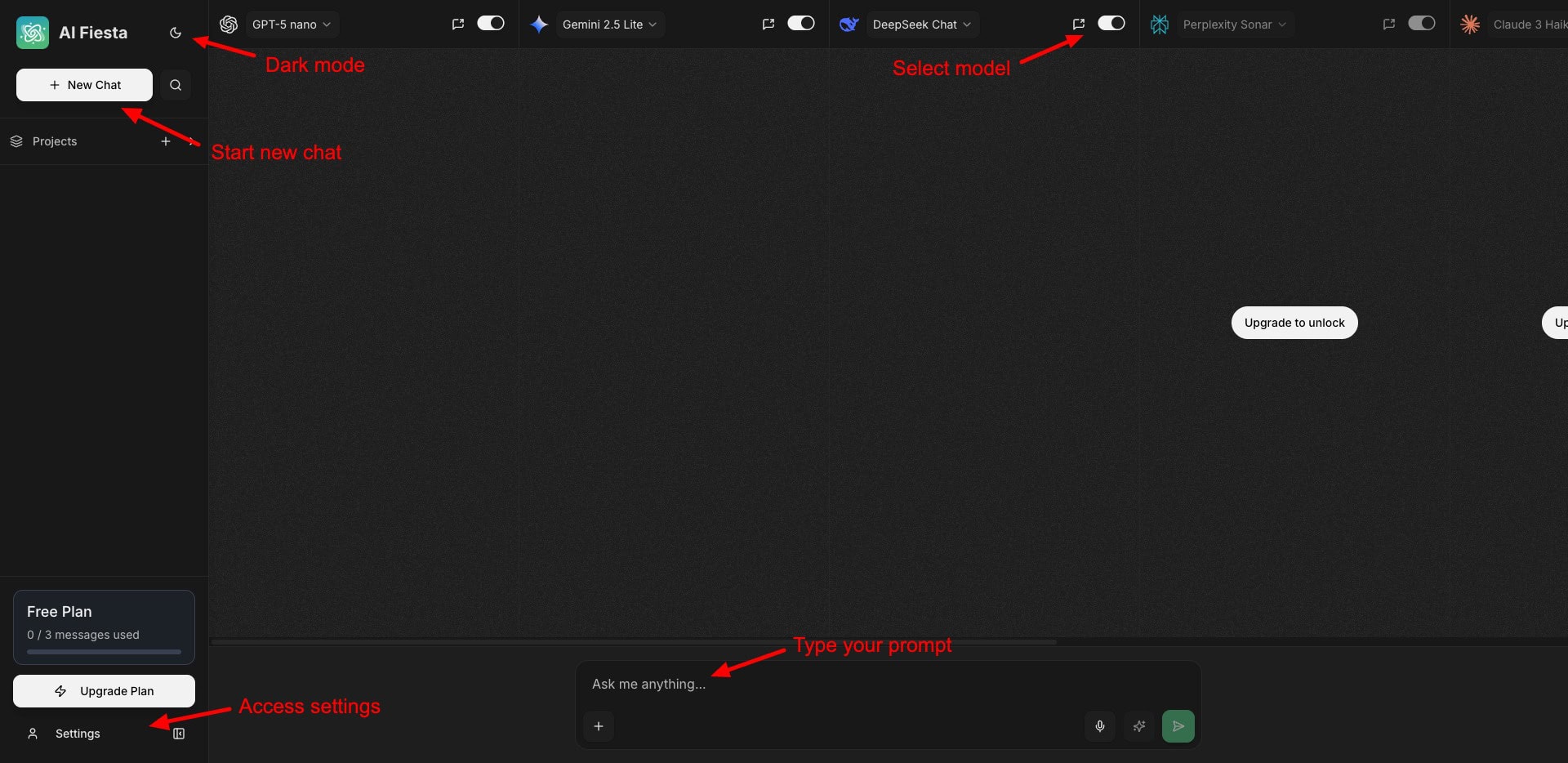Click the Upgrade Plan button
The image size is (1568, 763).
point(104,691)
